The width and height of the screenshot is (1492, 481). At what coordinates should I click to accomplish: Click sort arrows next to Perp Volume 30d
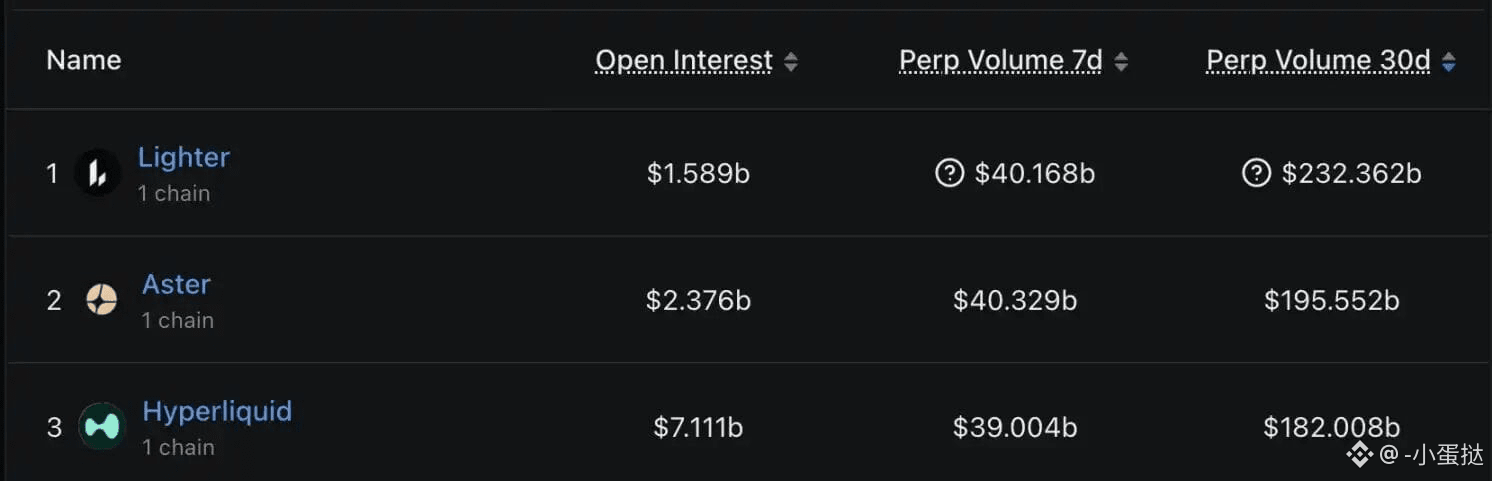[x=1449, y=62]
